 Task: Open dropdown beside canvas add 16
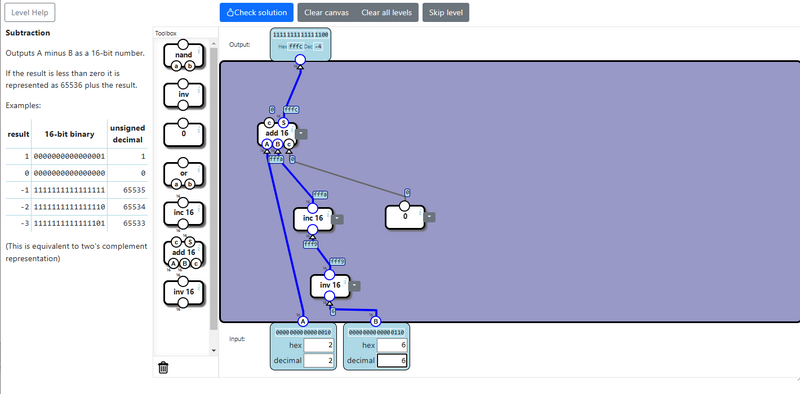click(302, 134)
